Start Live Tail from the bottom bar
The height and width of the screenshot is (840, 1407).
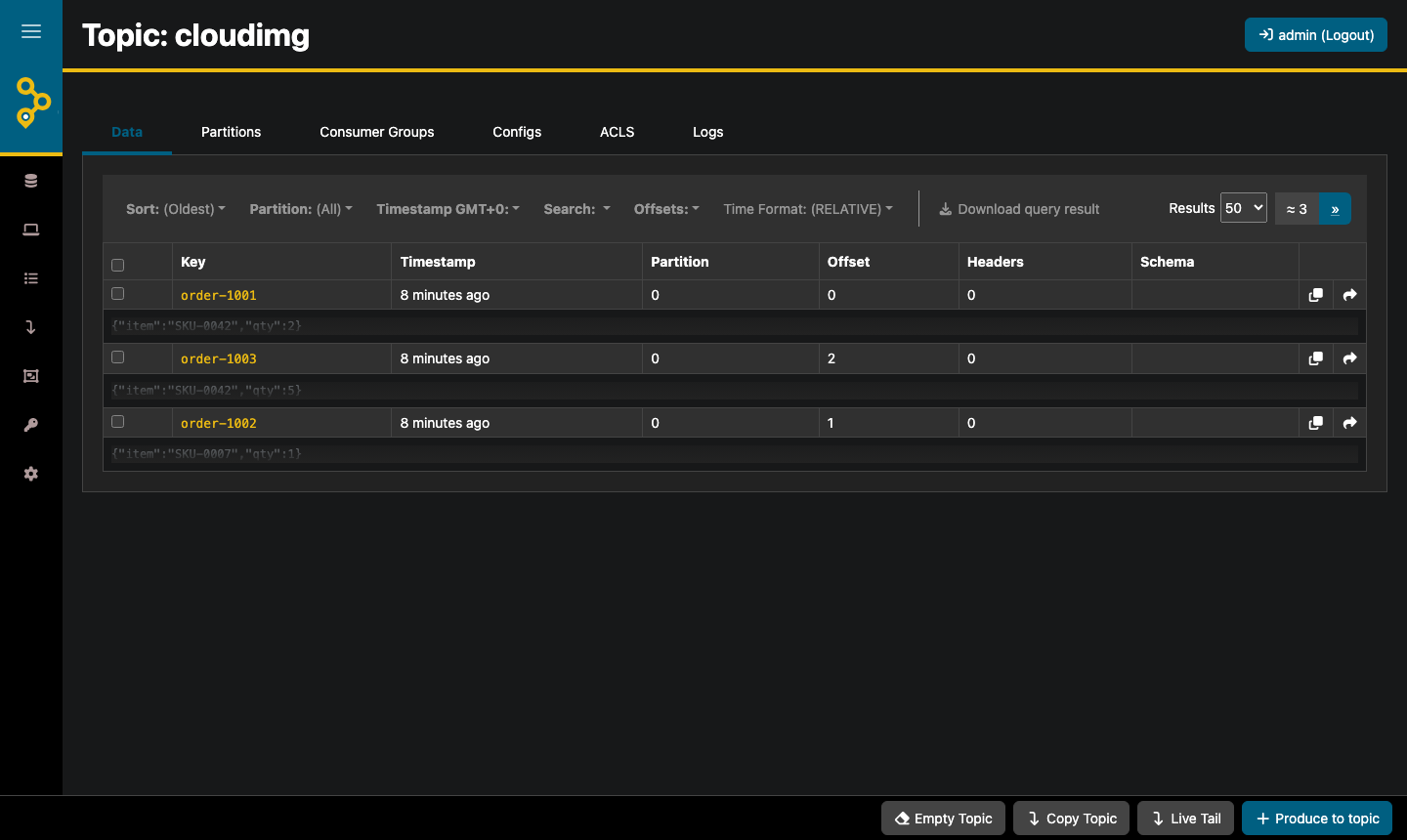1186,819
